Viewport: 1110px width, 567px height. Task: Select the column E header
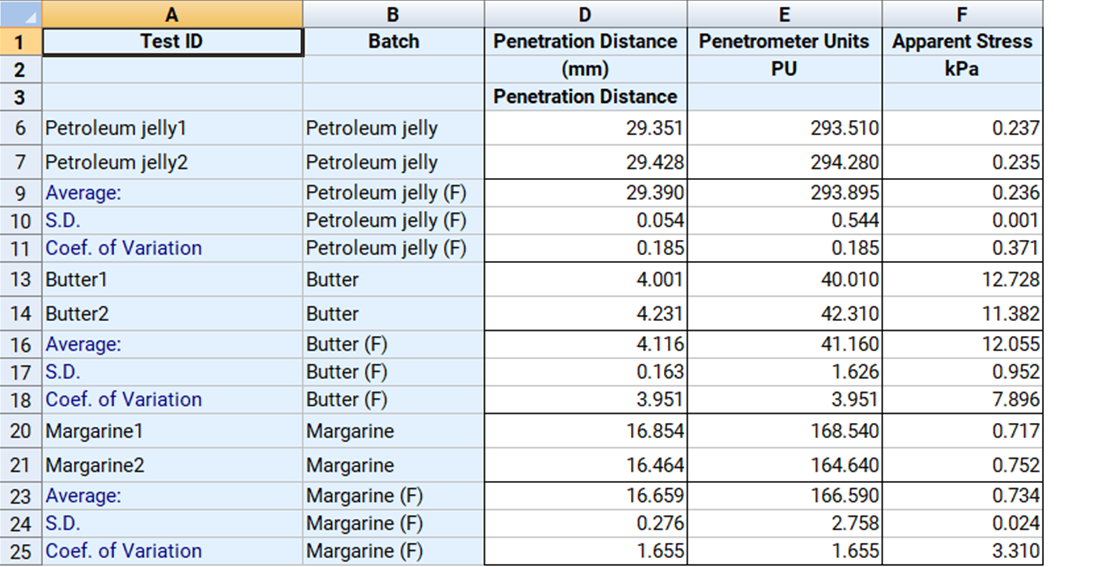pyautogui.click(x=784, y=14)
